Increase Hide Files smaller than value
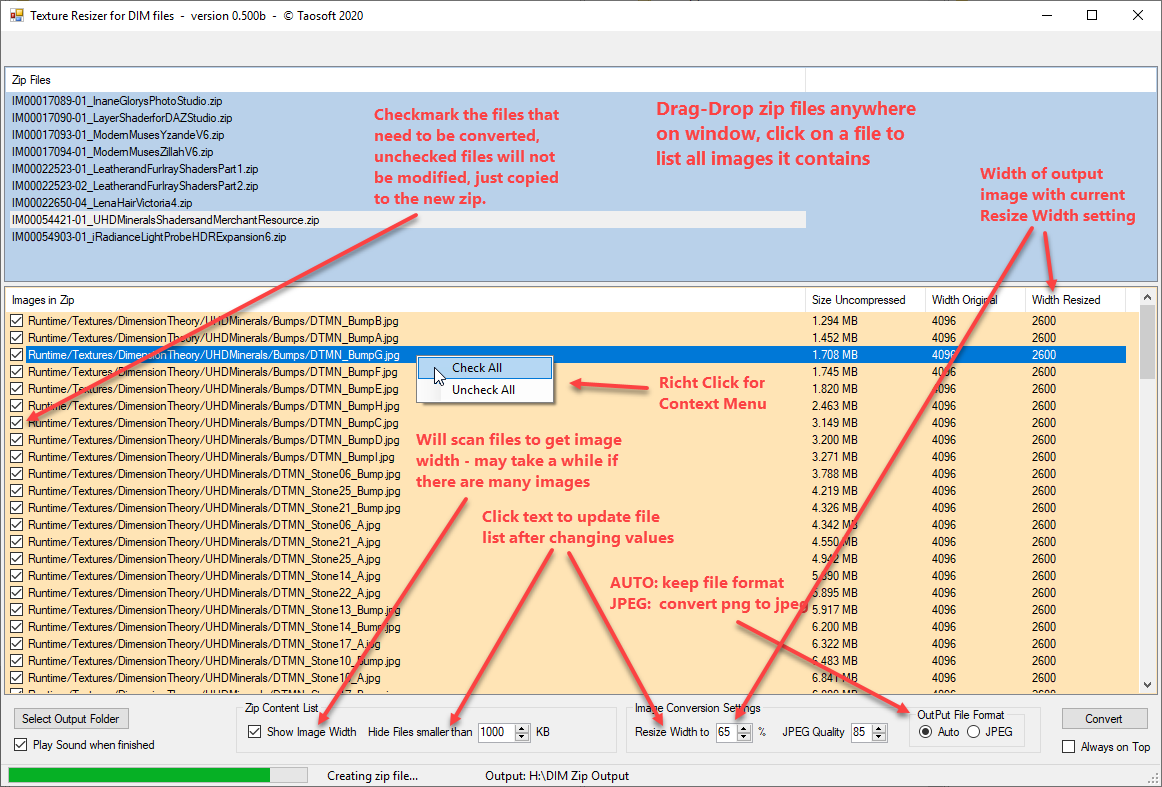This screenshot has width=1162, height=787. pyautogui.click(x=522, y=728)
